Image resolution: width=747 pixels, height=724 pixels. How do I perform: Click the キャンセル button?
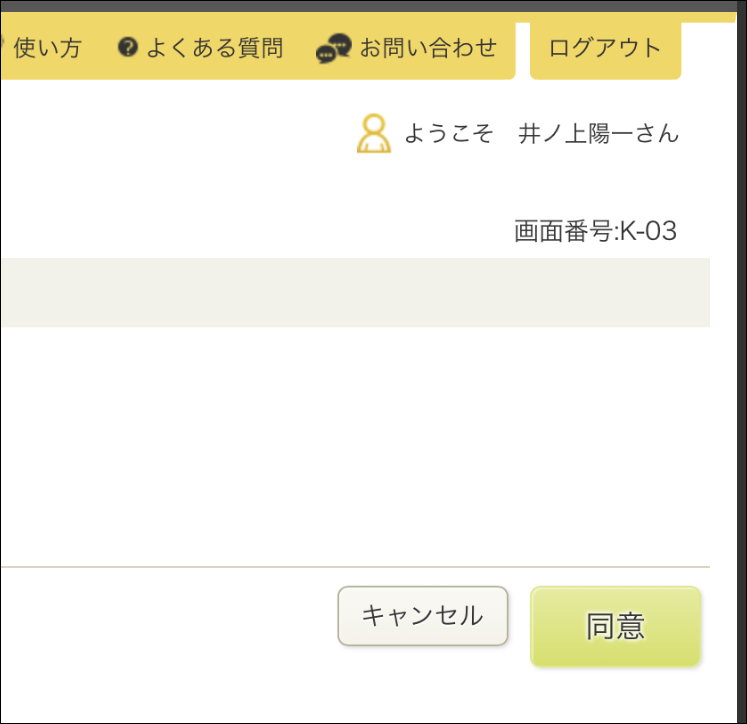coord(422,616)
